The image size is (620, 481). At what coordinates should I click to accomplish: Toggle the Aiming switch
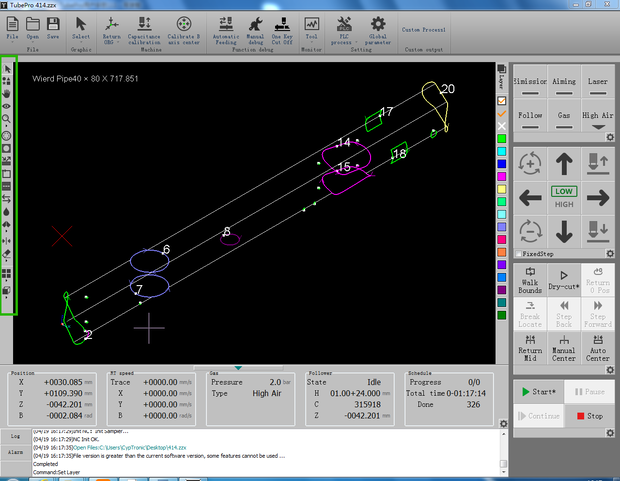coord(564,82)
